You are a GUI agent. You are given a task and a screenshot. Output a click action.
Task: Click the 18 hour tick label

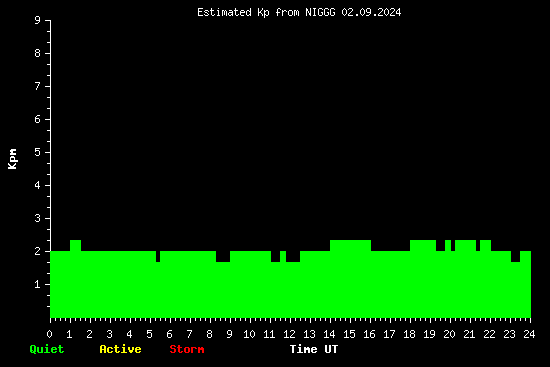tap(409, 334)
